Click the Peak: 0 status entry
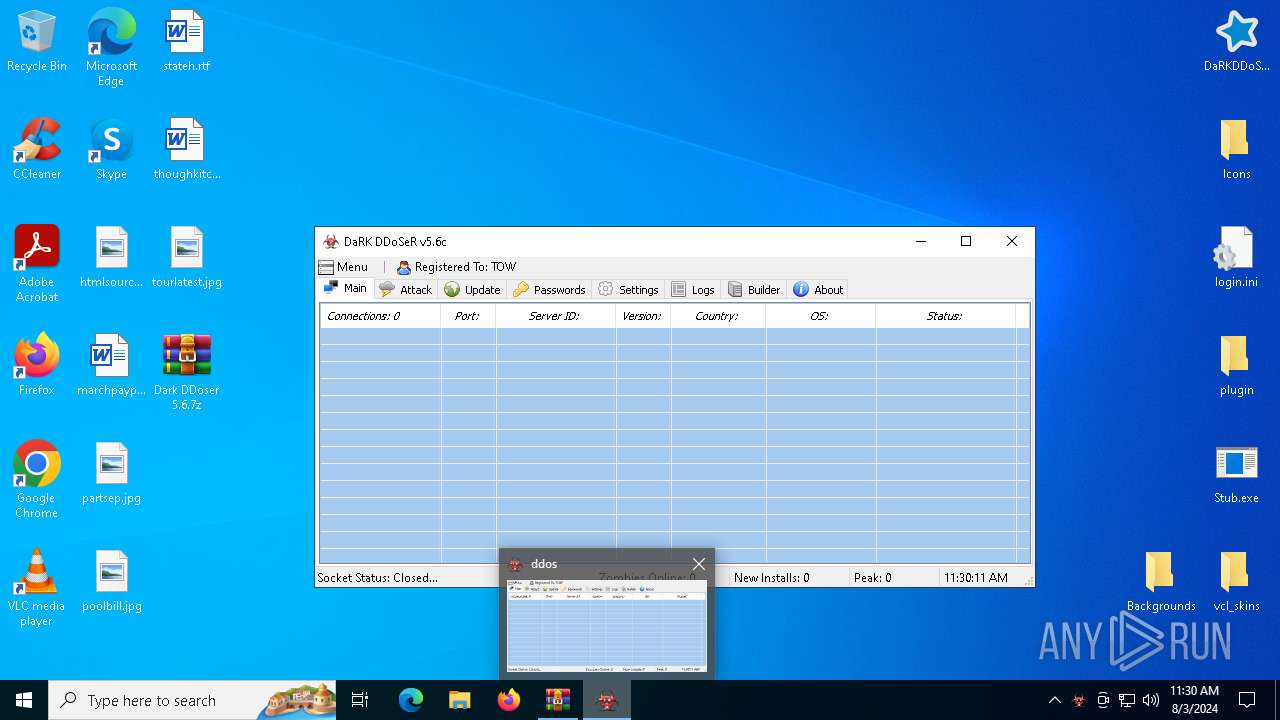The image size is (1280, 720). [872, 578]
